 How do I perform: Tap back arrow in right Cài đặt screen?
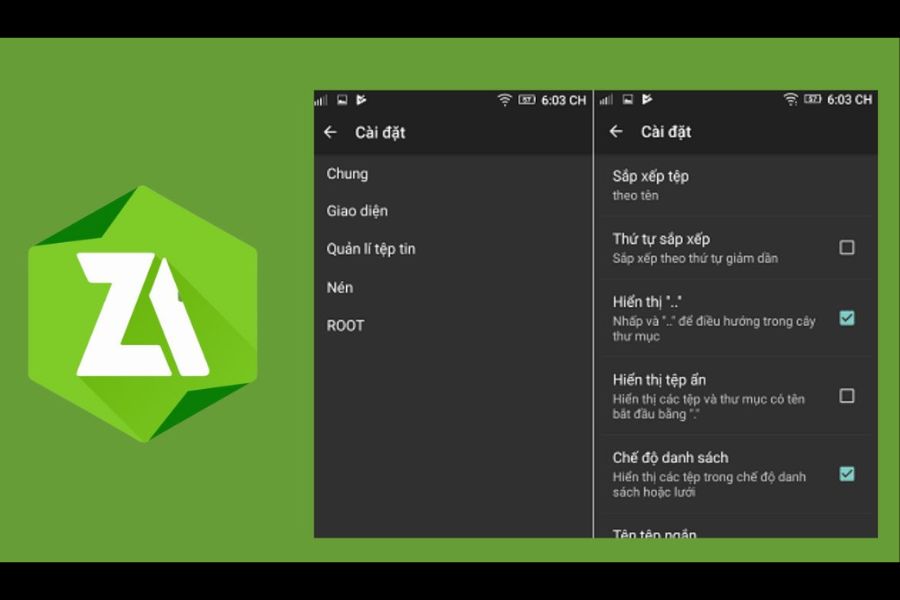616,131
